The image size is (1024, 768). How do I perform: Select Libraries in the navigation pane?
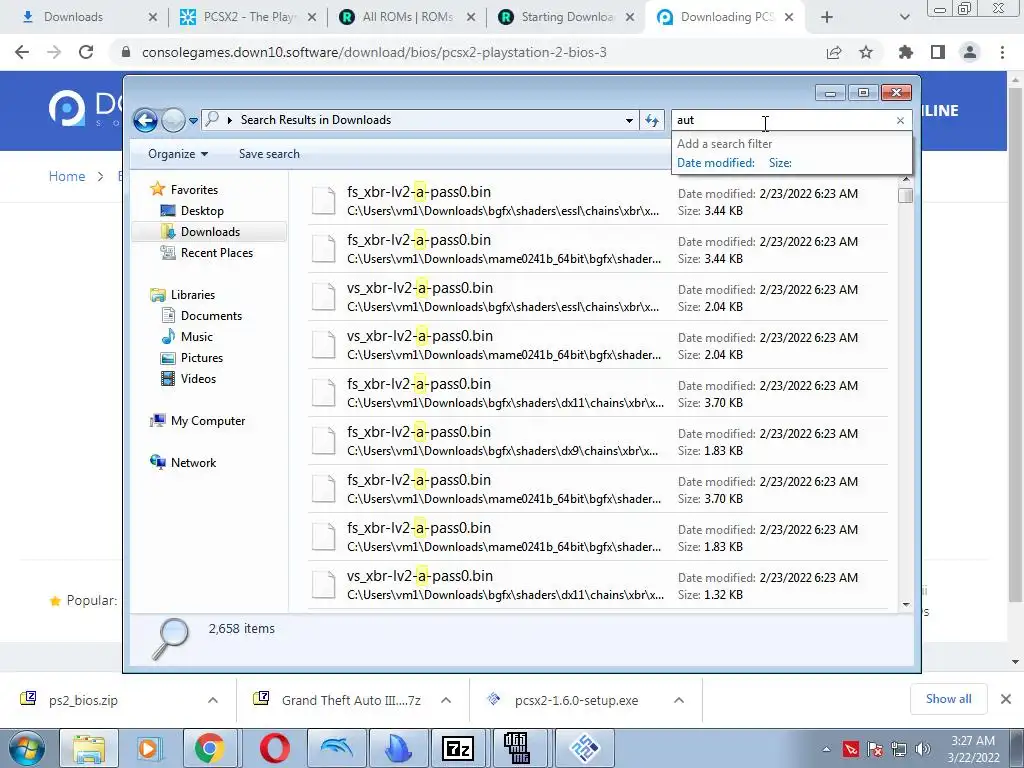pos(193,295)
